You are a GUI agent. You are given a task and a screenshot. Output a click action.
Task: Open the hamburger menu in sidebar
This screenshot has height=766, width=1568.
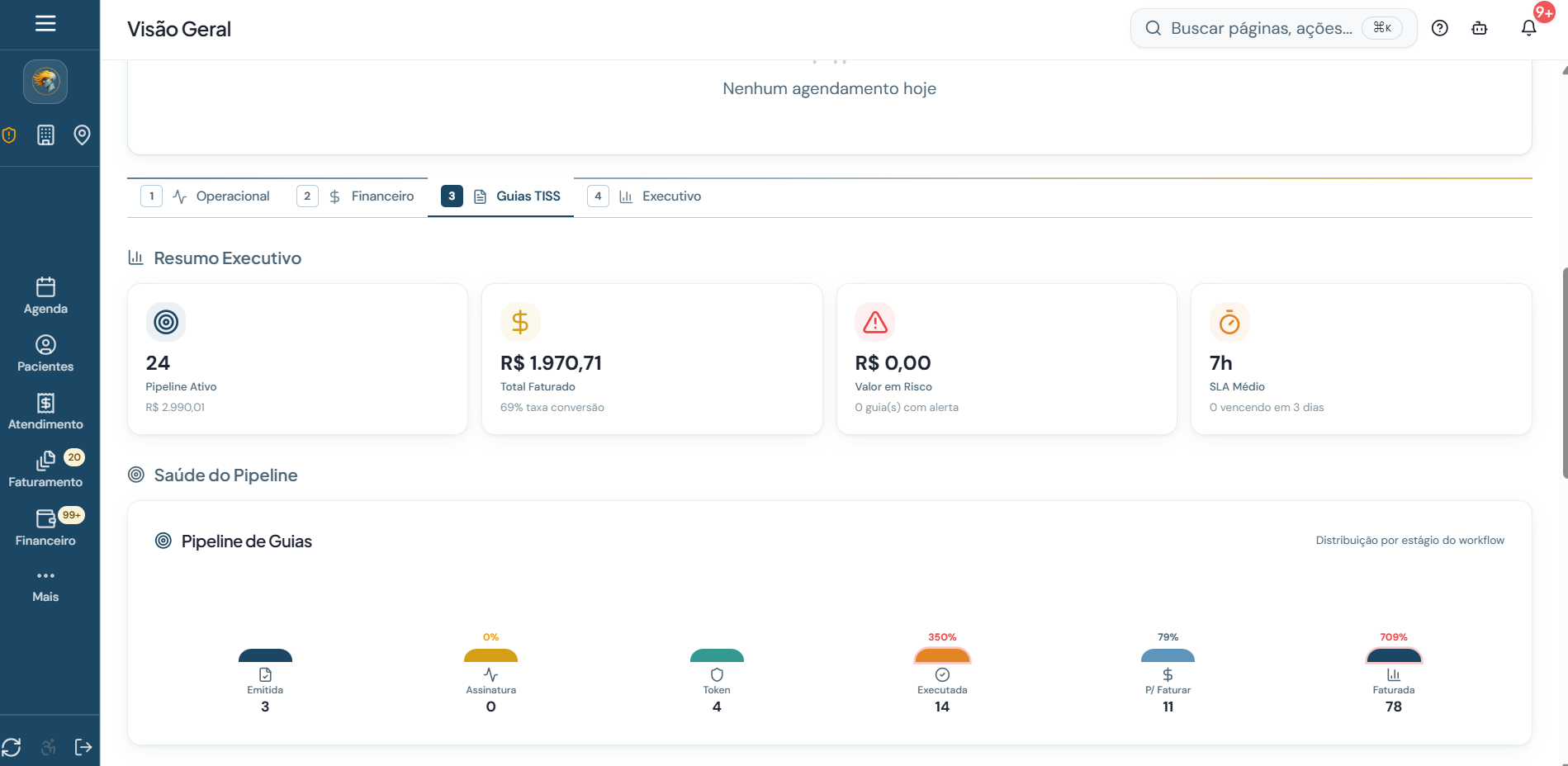(x=45, y=23)
